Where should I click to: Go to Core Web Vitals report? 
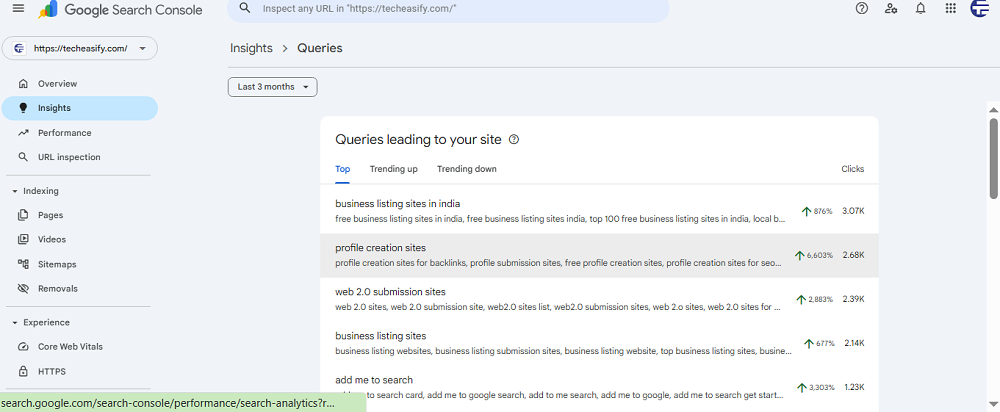tap(70, 347)
